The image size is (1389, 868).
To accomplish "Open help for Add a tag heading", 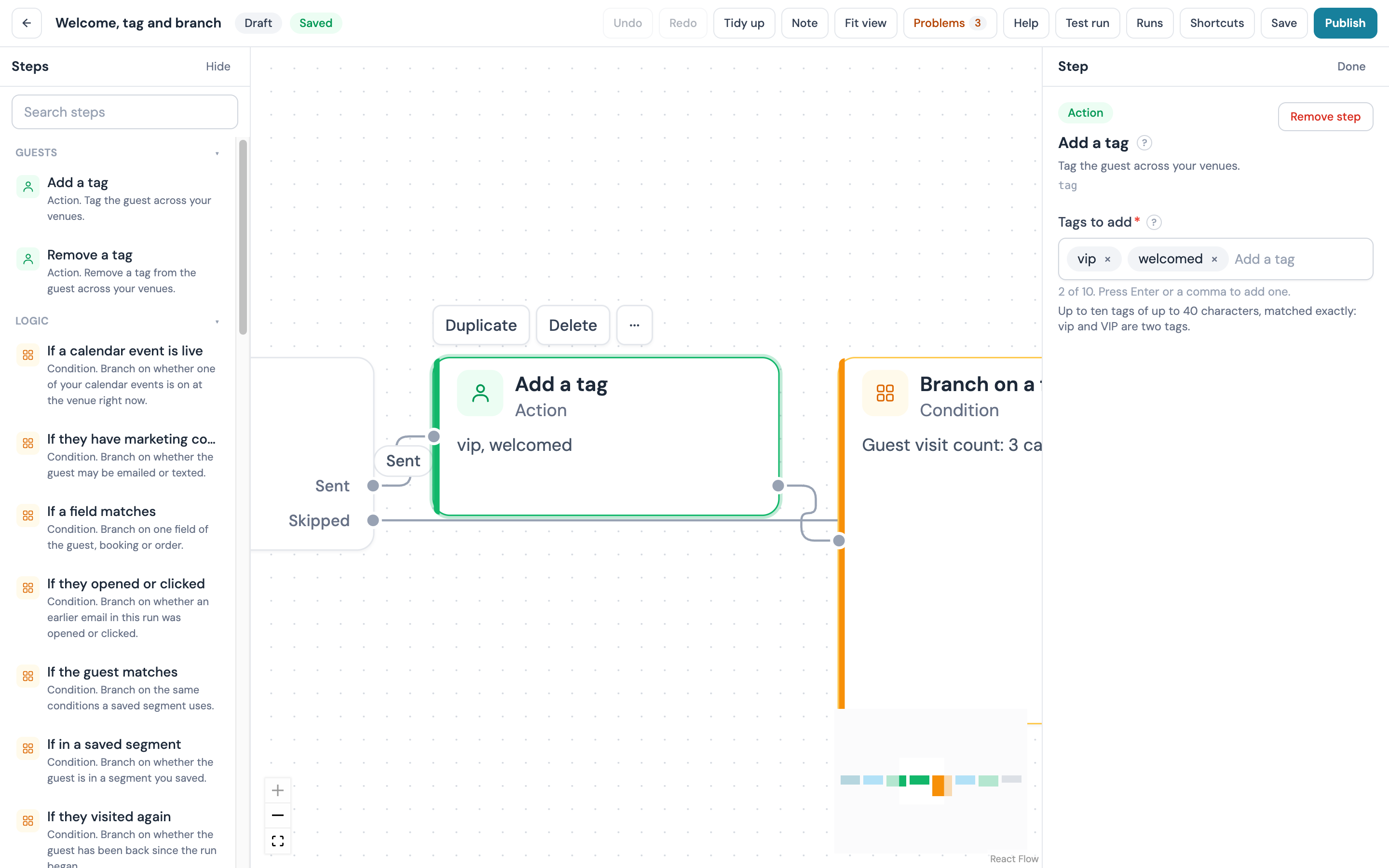I will point(1144,143).
